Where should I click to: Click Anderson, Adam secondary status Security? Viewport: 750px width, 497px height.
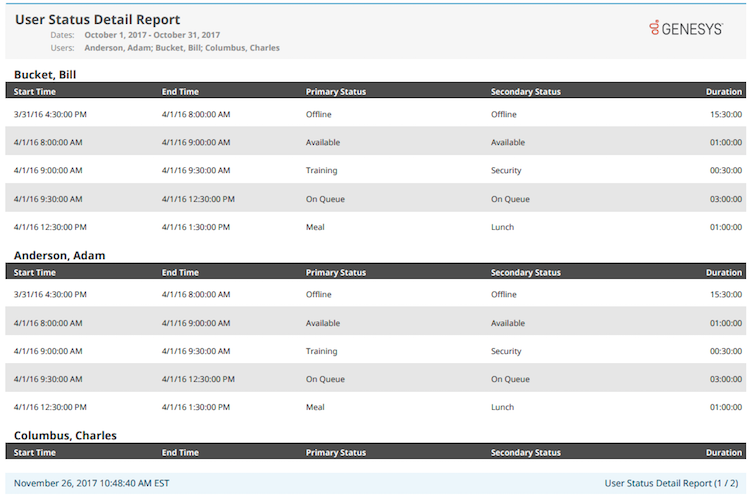(506, 351)
